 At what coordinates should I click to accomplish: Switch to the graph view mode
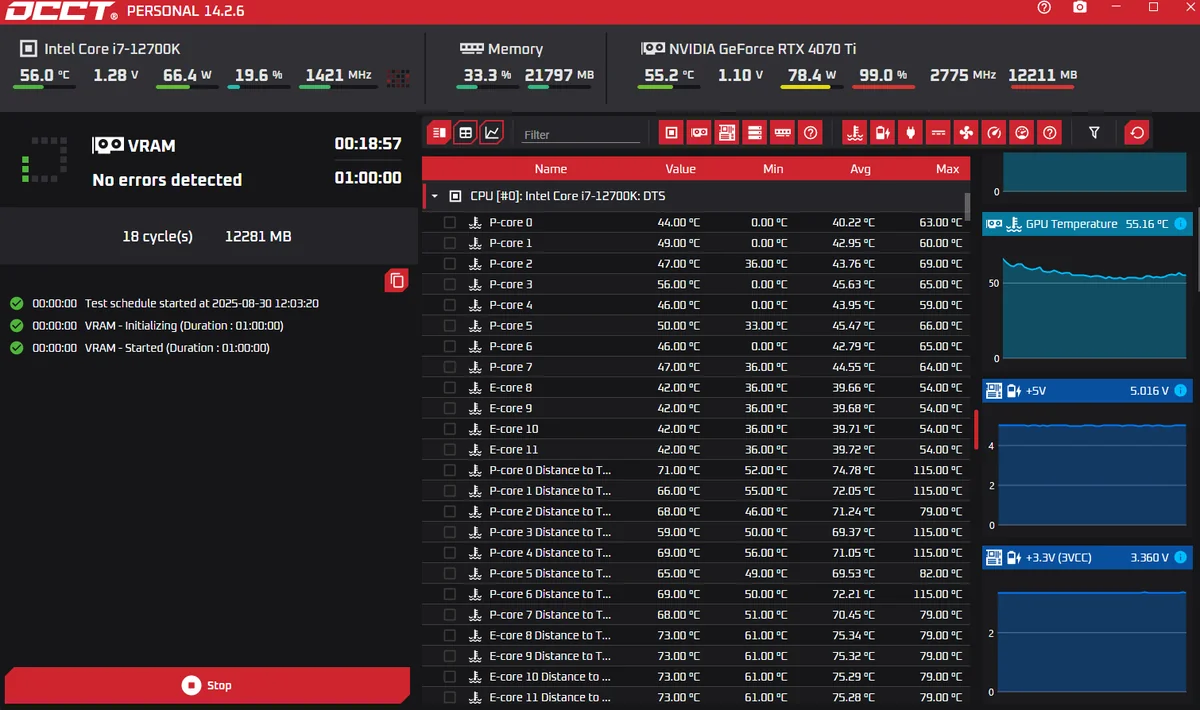click(x=491, y=132)
